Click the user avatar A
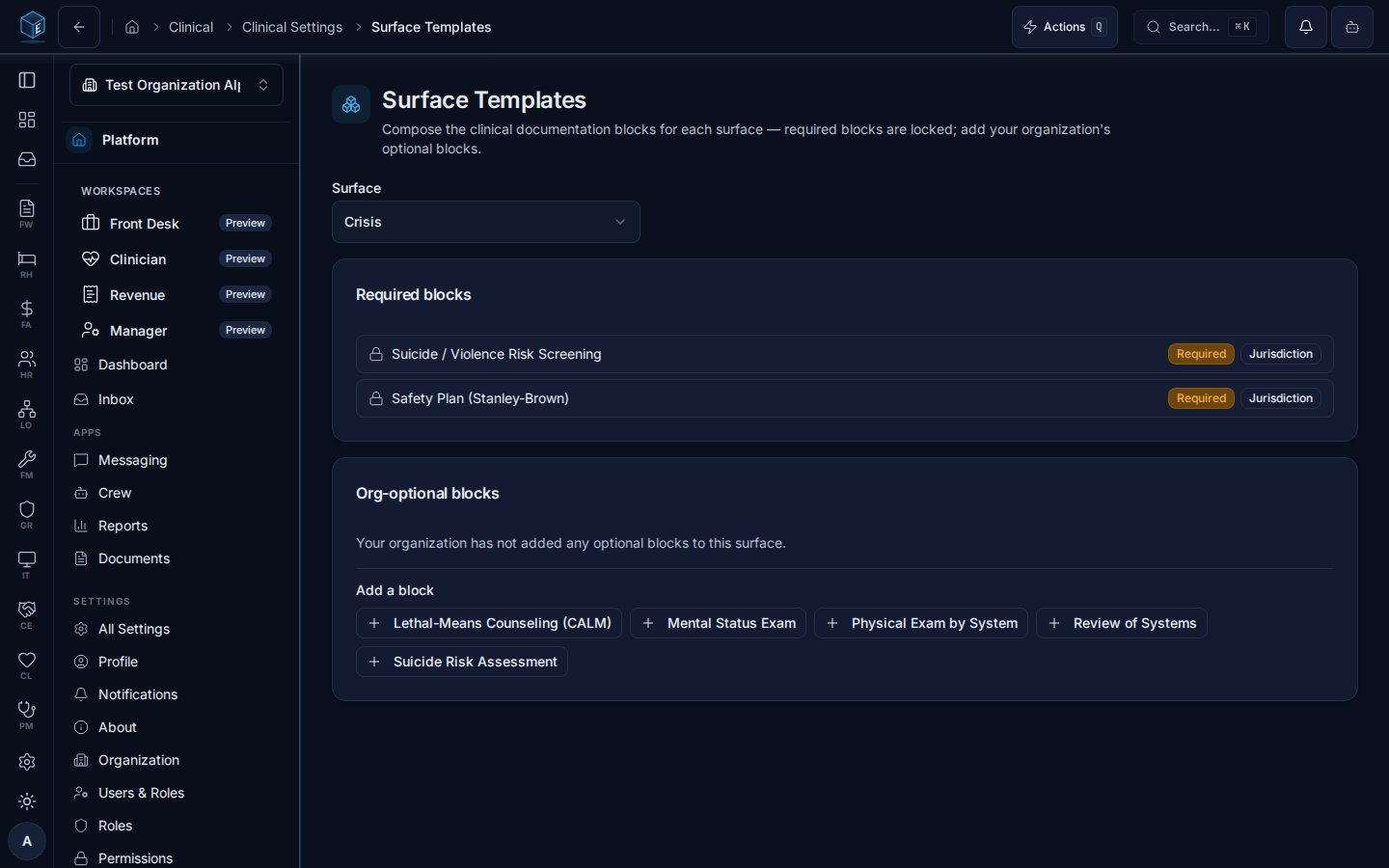Viewport: 1389px width, 868px height. point(27,841)
